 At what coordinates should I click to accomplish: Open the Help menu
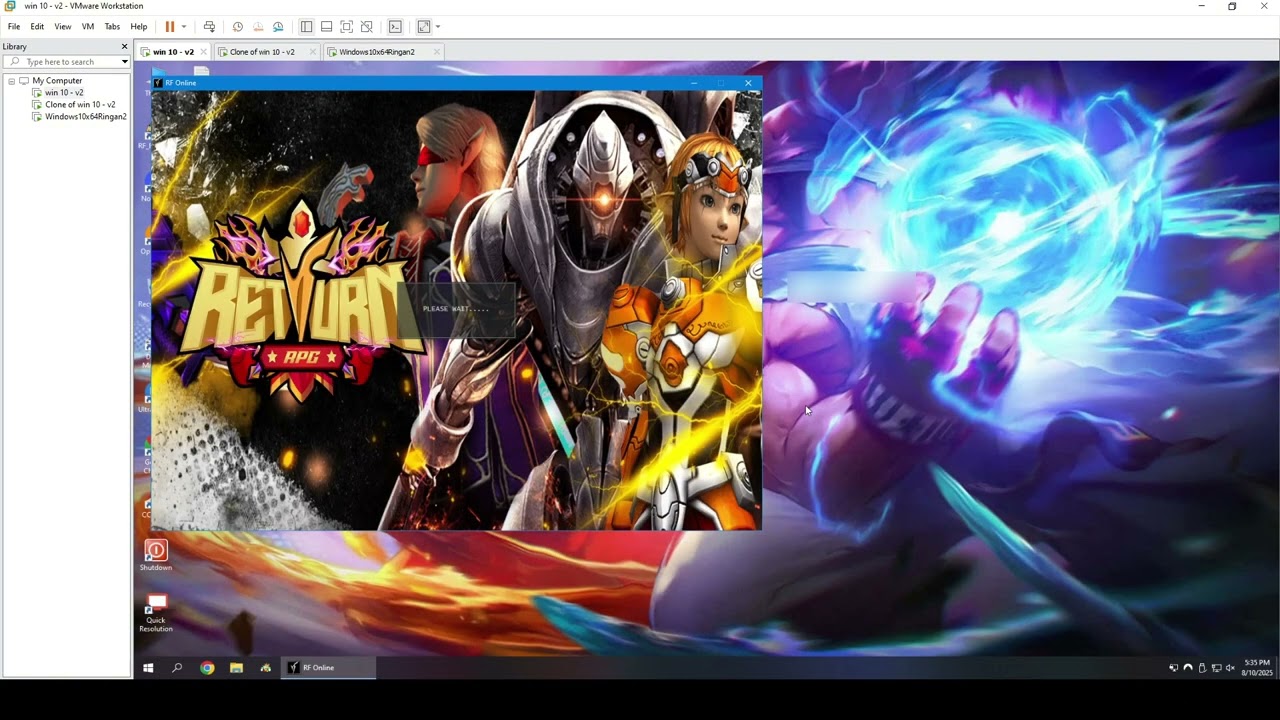click(x=139, y=27)
